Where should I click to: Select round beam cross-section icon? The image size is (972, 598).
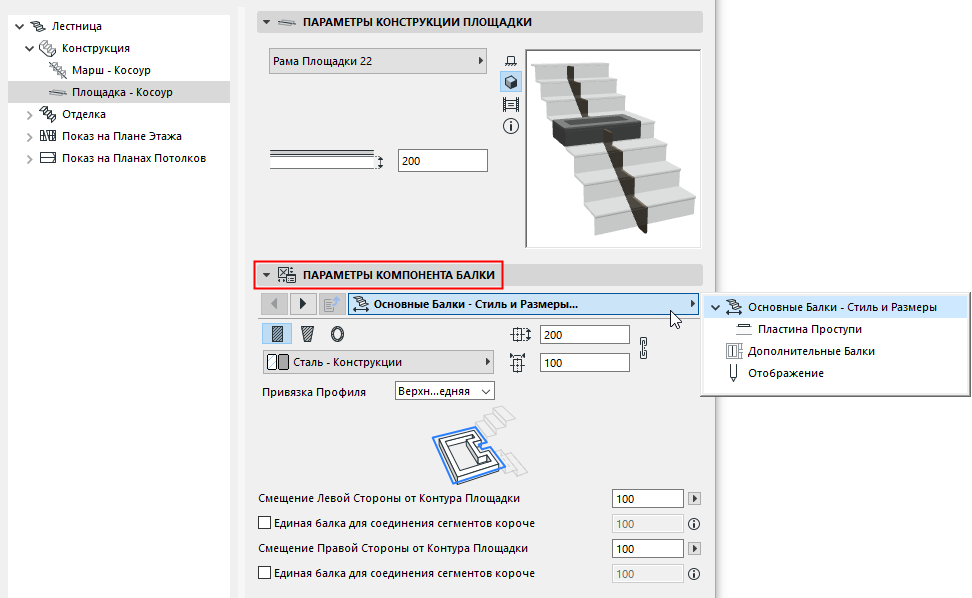click(x=337, y=334)
